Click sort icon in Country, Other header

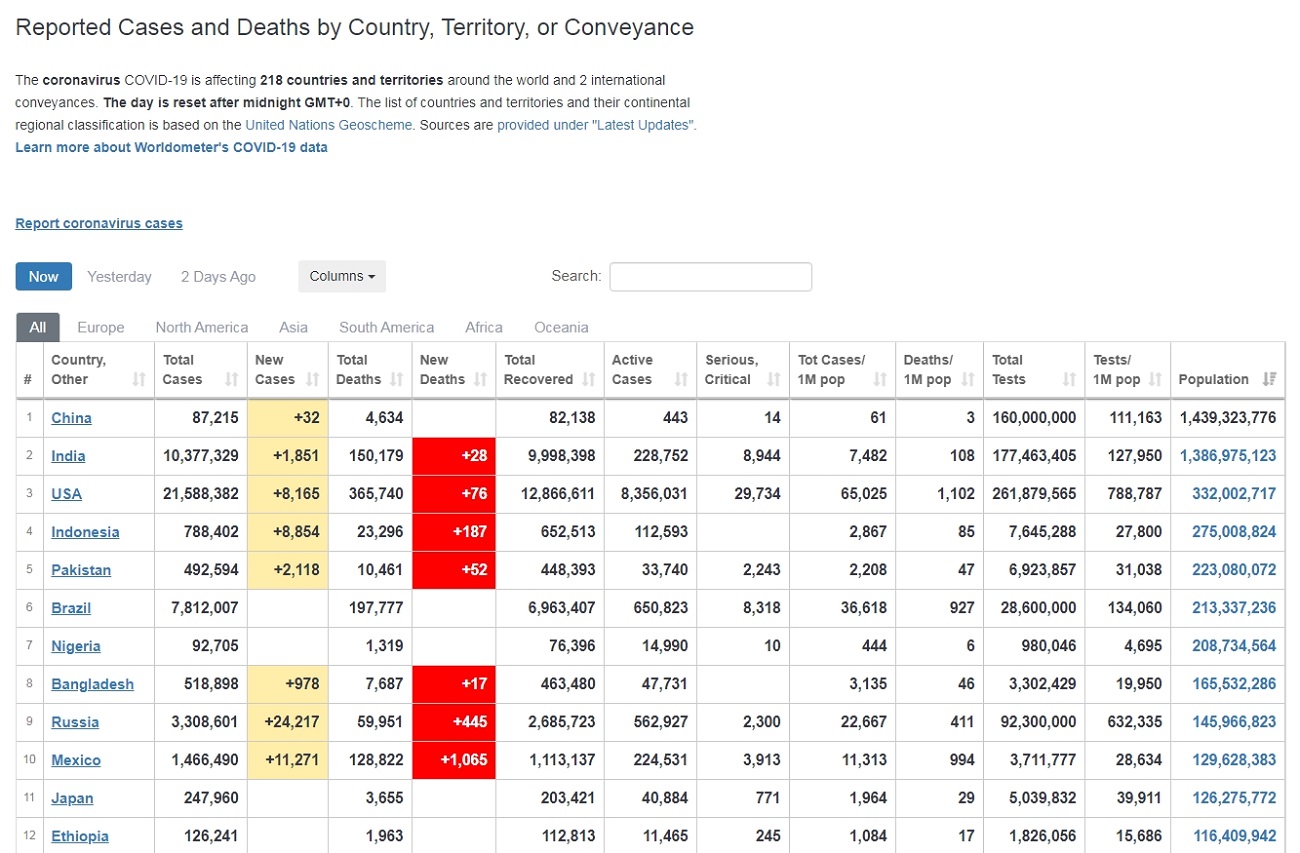(139, 380)
